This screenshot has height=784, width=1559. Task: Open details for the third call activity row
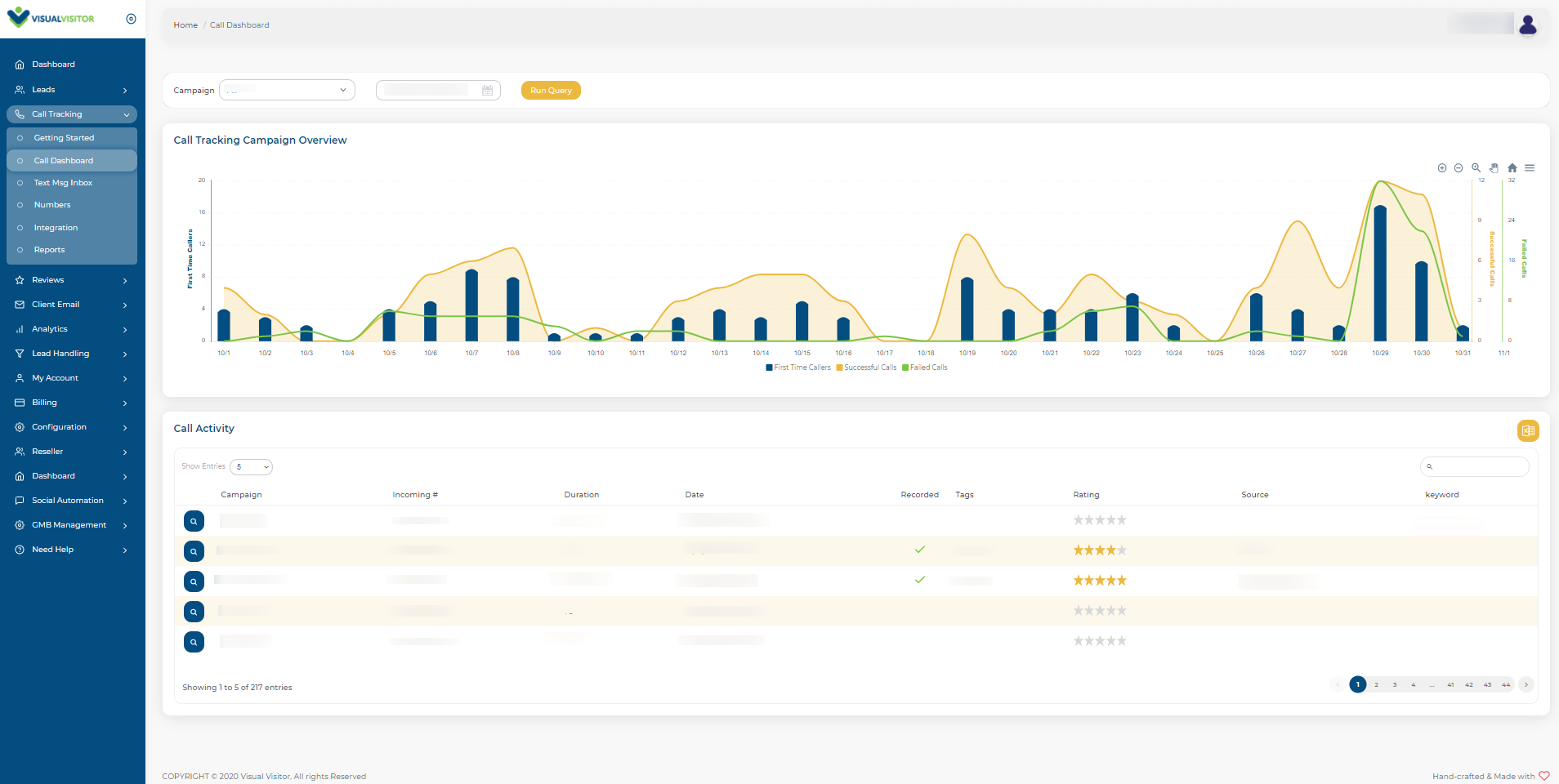[x=194, y=581]
